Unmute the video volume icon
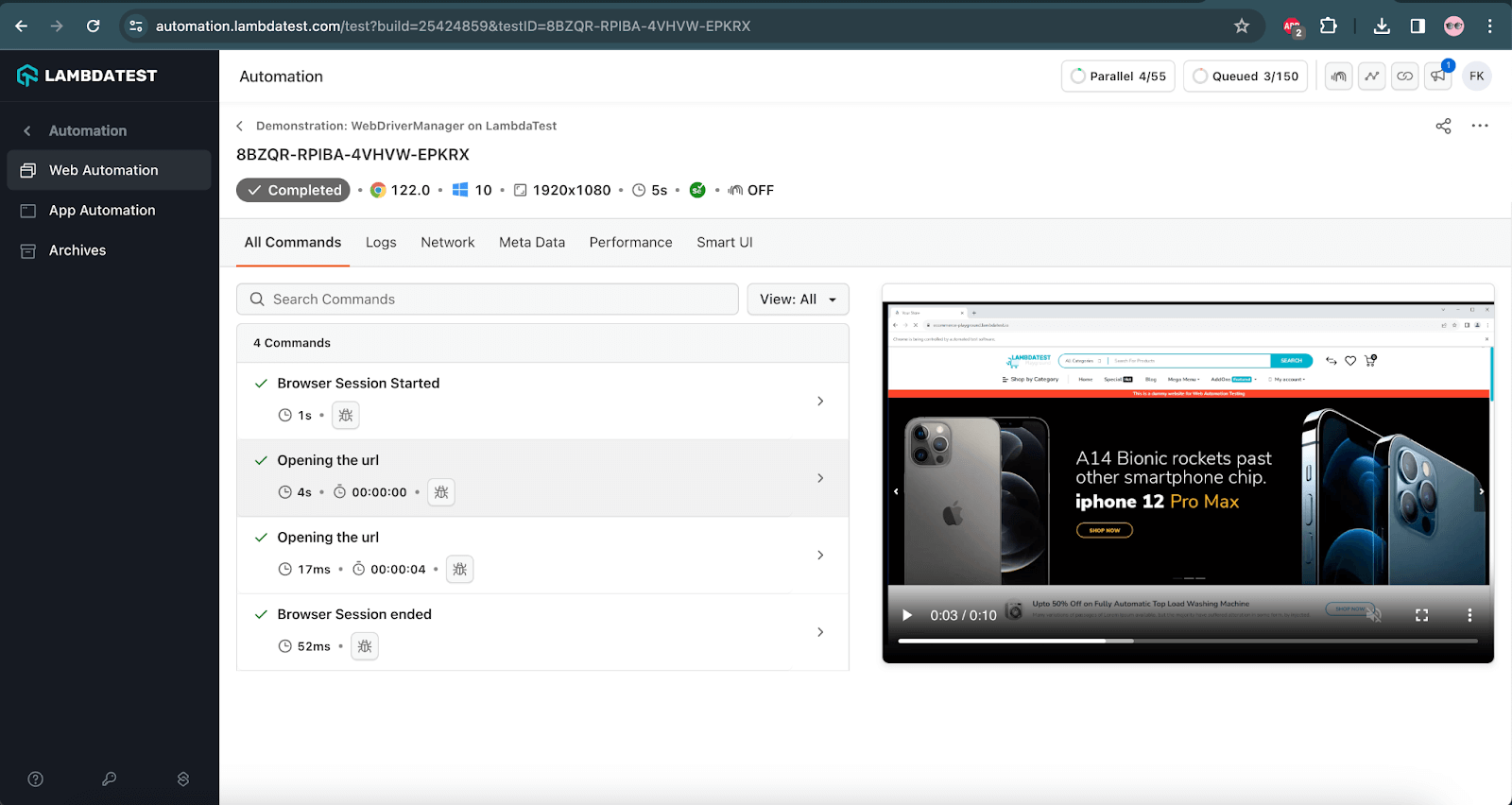Viewport: 1512px width, 805px height. (x=1374, y=615)
